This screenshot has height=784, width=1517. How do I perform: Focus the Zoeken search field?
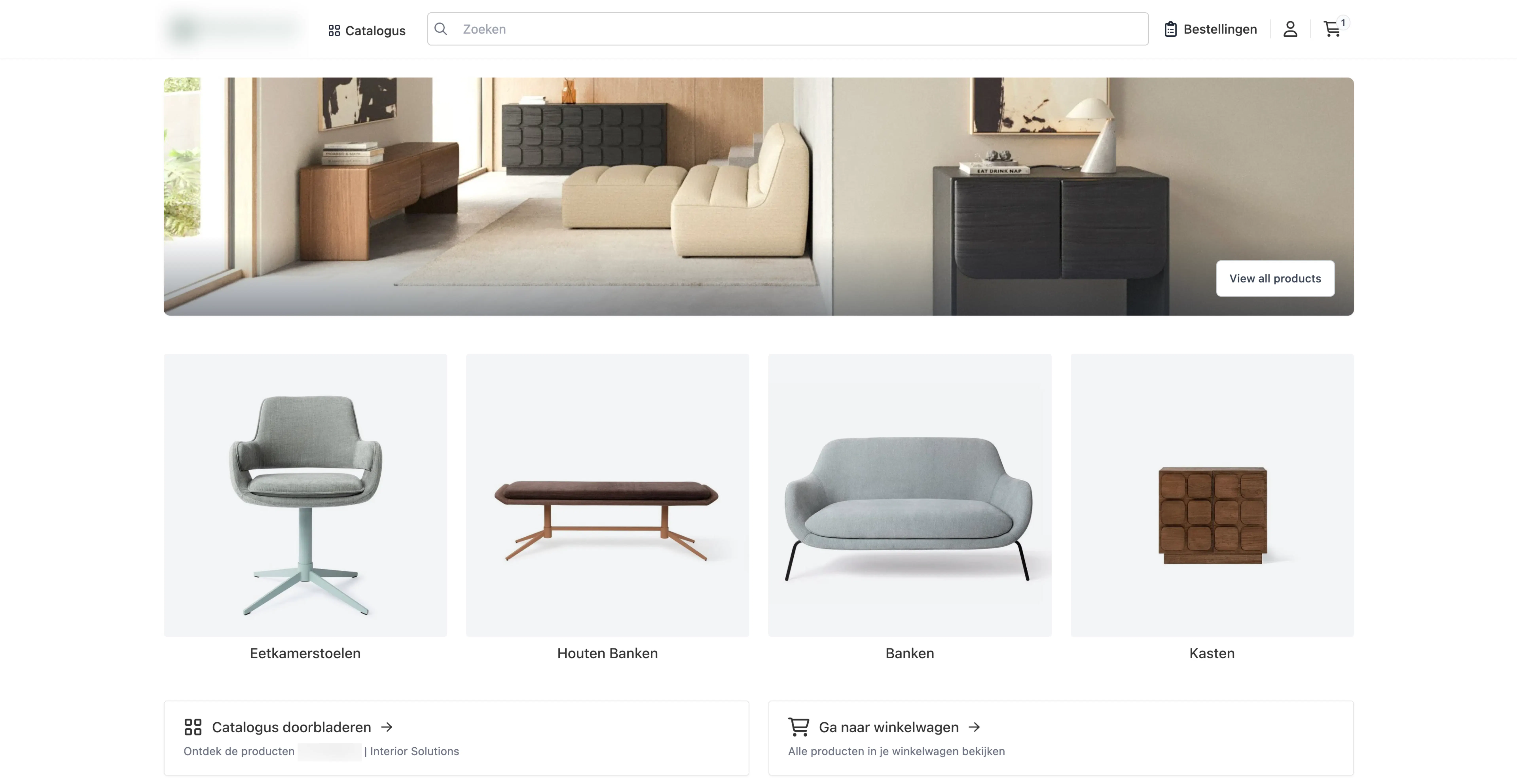787,29
